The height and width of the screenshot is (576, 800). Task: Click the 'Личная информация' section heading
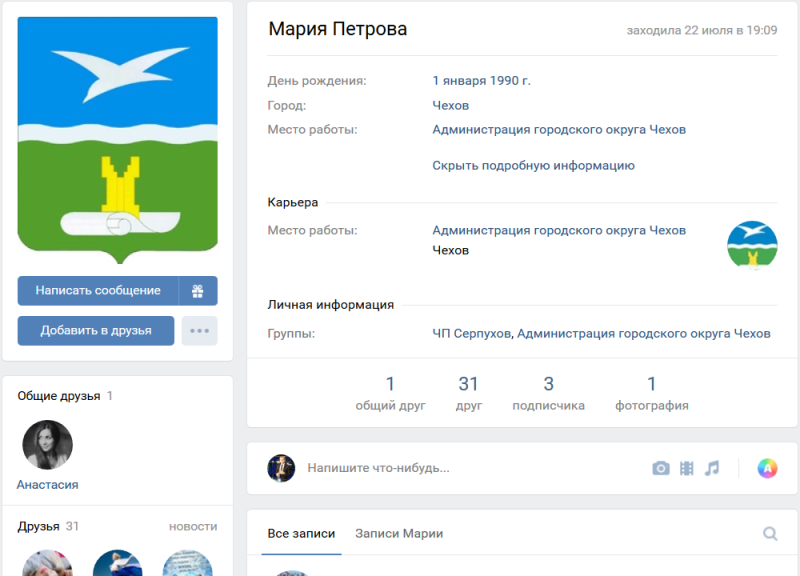coord(331,305)
